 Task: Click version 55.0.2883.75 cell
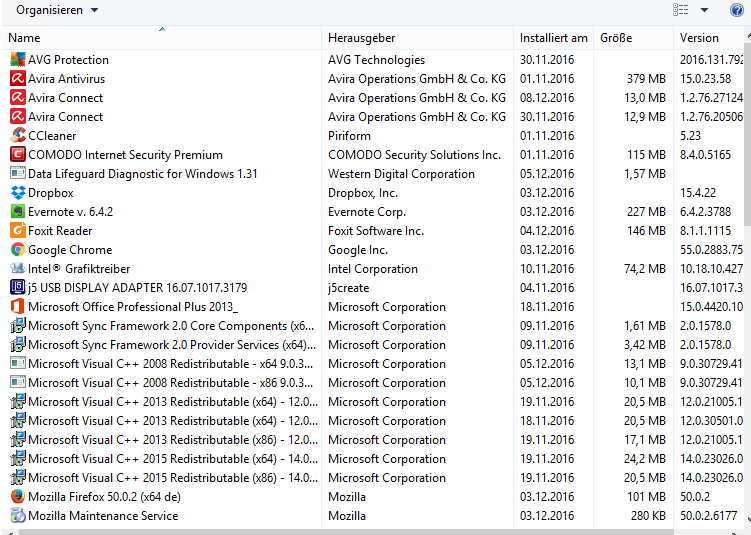point(712,250)
